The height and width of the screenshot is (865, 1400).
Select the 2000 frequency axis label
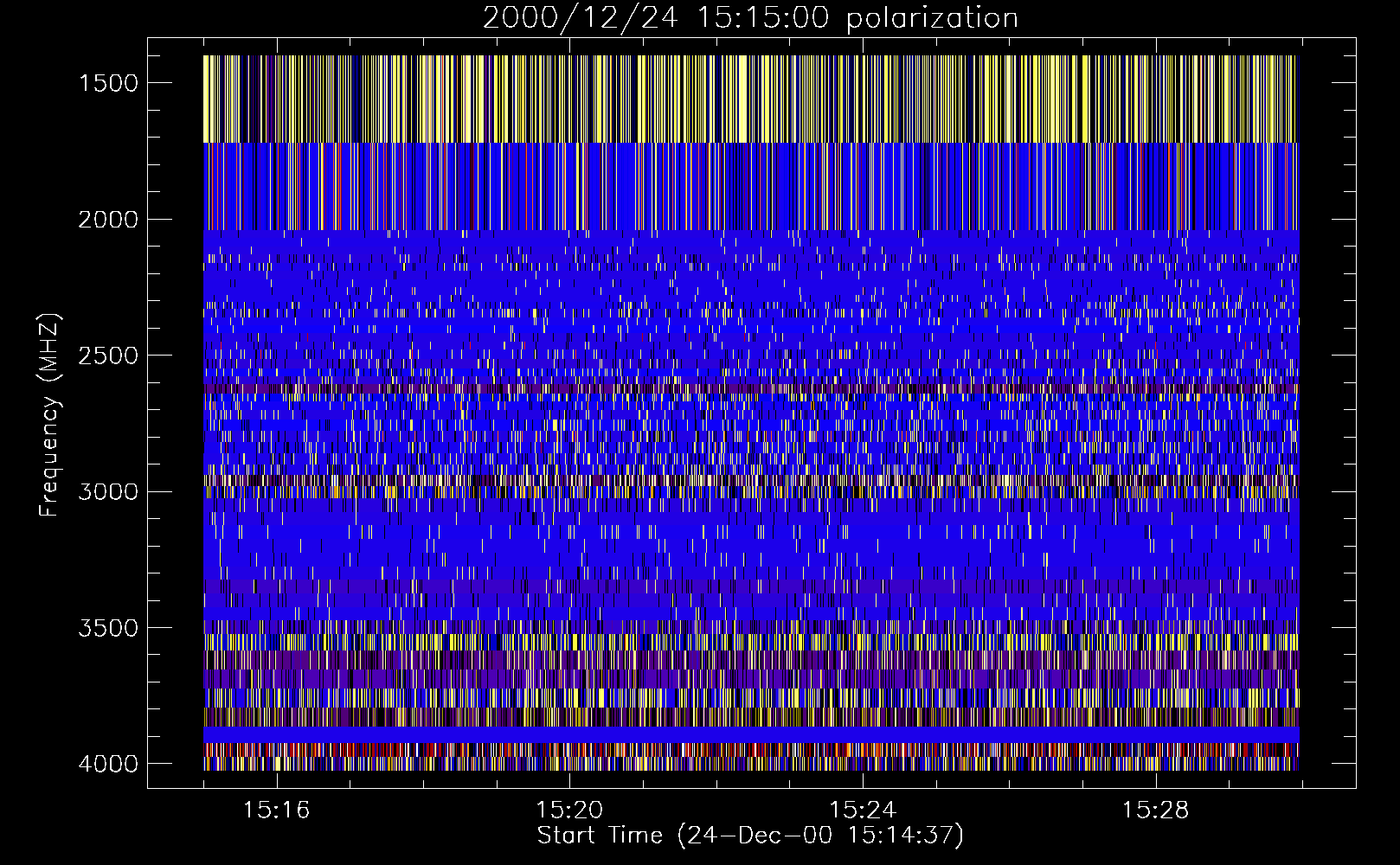click(x=108, y=220)
